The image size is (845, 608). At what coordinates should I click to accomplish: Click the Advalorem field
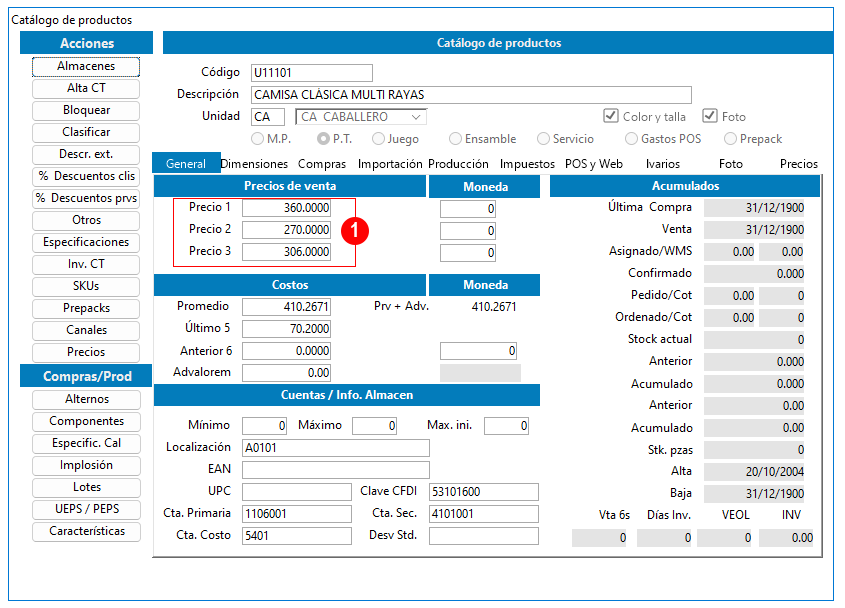coord(286,373)
